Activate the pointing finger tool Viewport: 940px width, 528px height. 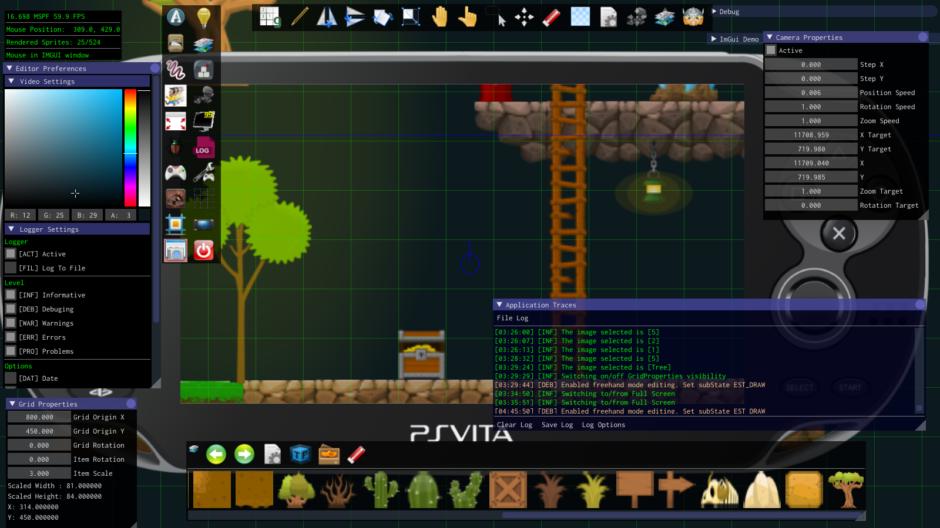tap(468, 17)
